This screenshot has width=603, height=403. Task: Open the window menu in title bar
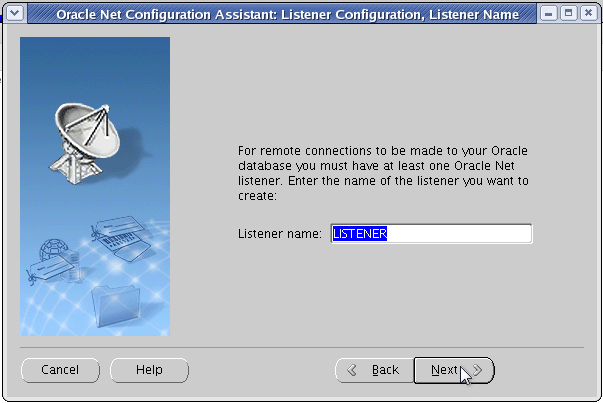pos(15,14)
